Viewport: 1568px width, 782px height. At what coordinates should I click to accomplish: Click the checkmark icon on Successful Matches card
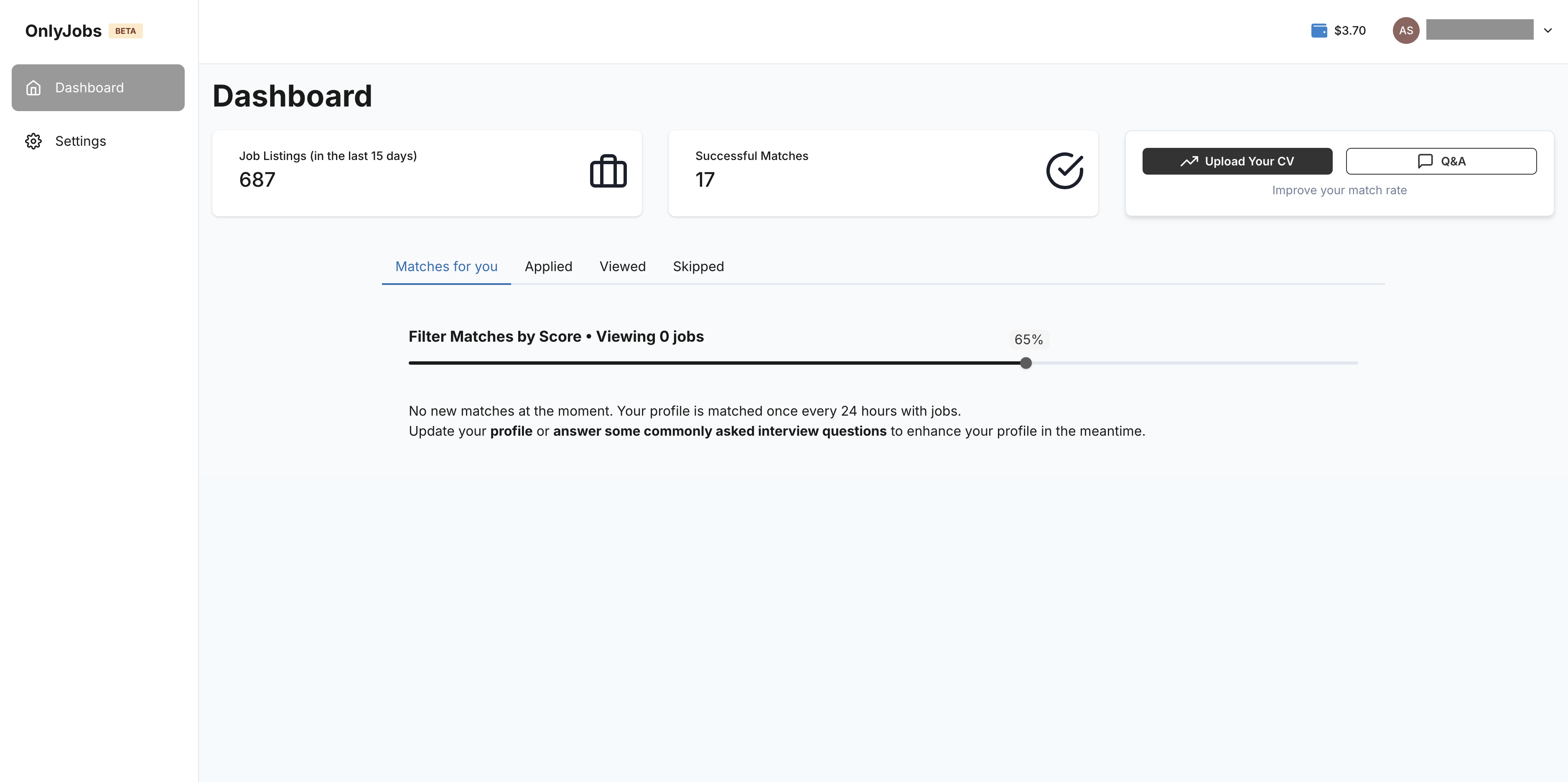(1064, 171)
